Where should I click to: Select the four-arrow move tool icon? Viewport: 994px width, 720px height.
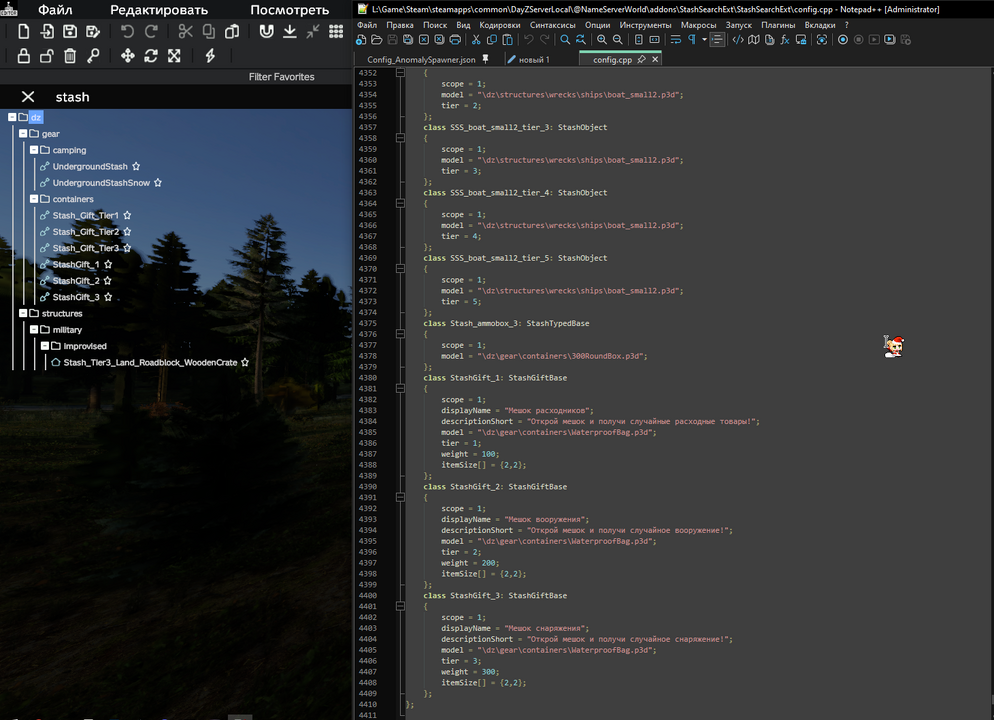(127, 56)
